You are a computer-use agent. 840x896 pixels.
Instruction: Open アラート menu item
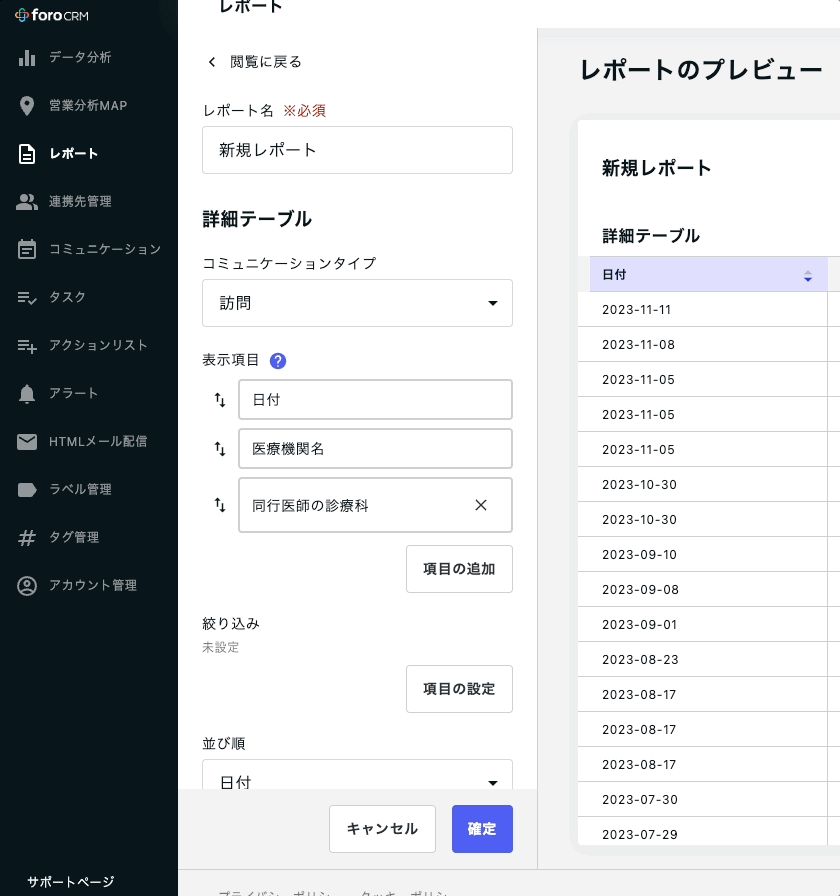74,393
